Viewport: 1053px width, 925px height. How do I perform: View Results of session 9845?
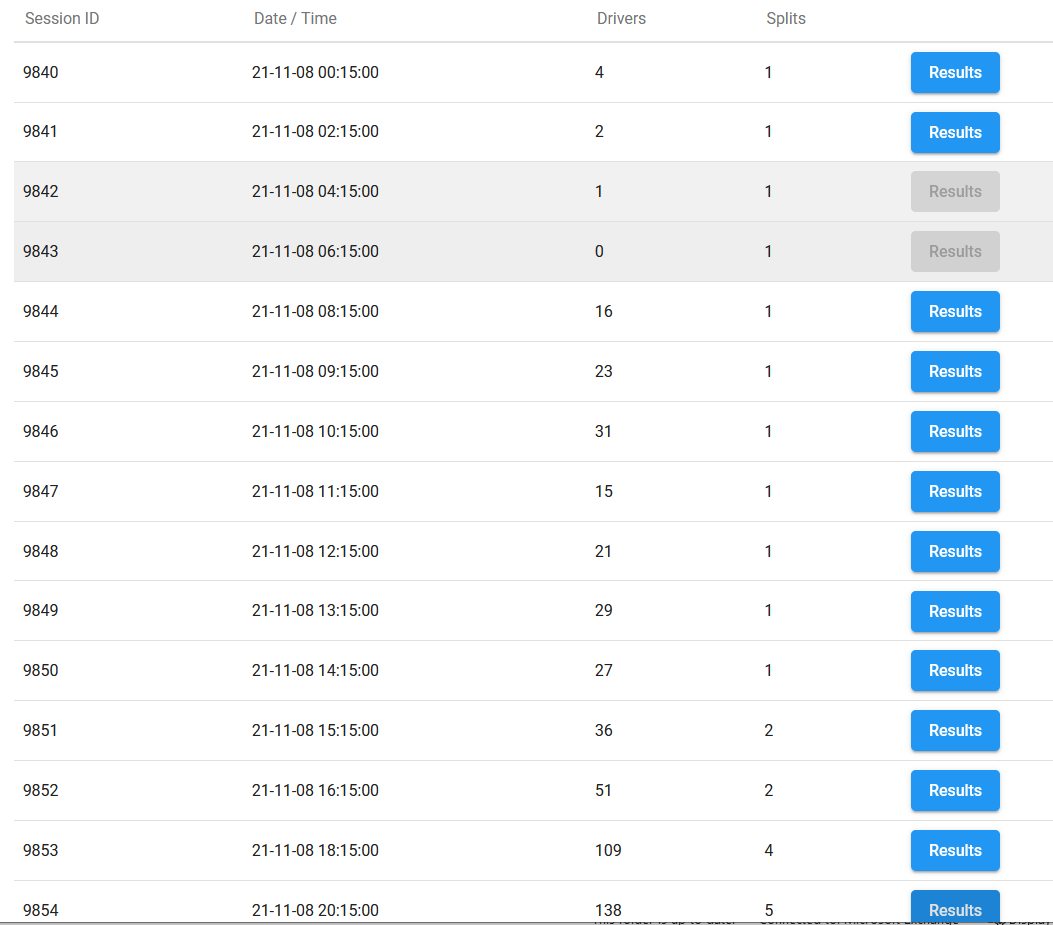tap(954, 372)
